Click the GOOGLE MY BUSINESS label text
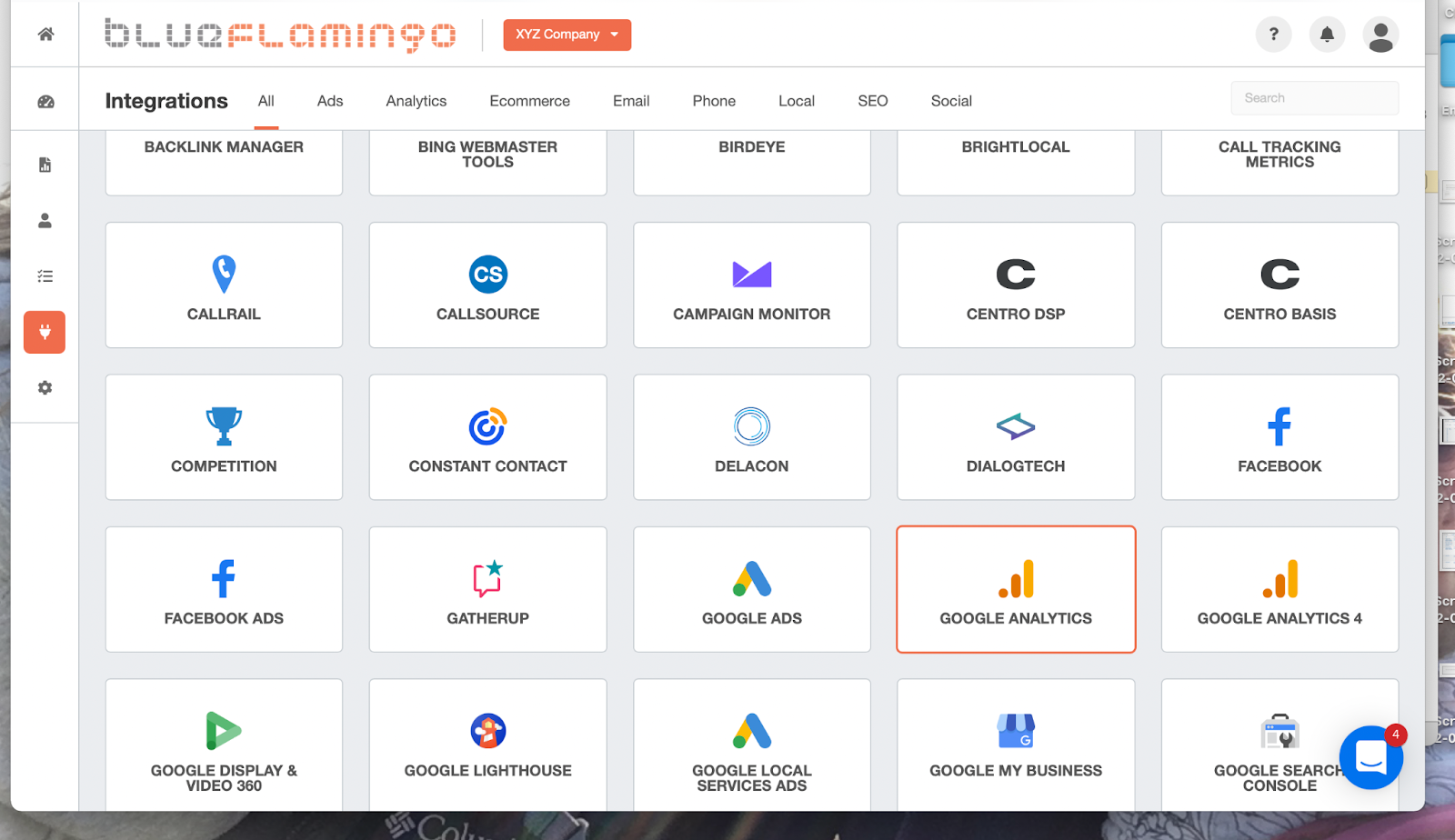The image size is (1455, 840). [1016, 771]
